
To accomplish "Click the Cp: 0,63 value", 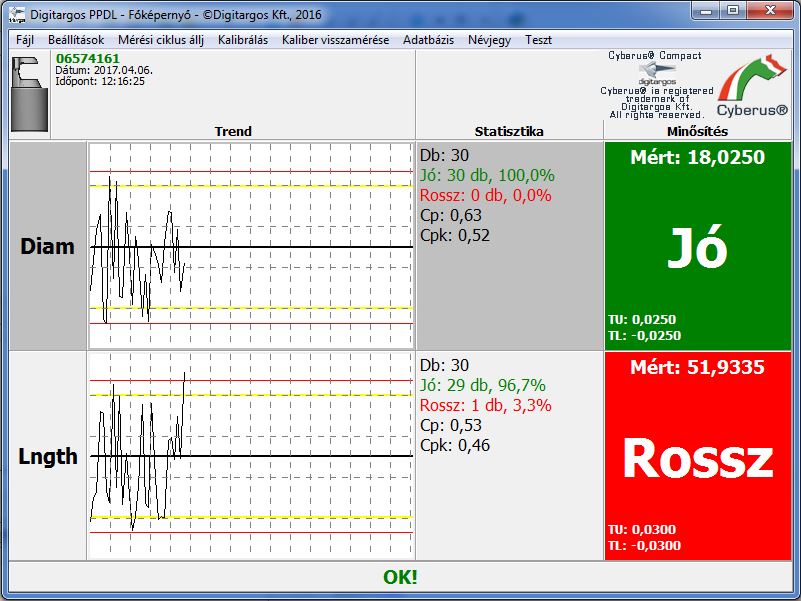I will [x=451, y=215].
